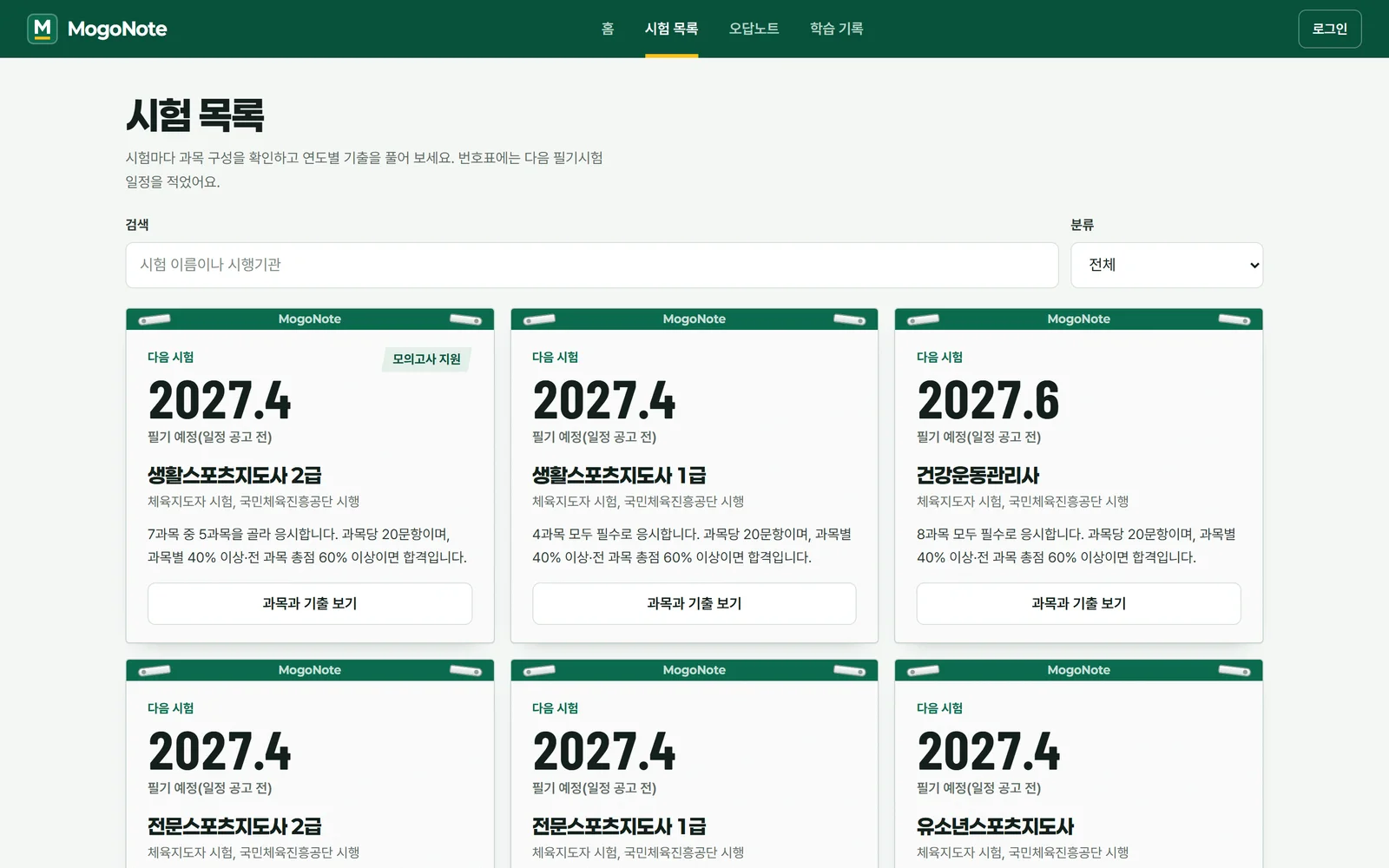Image resolution: width=1389 pixels, height=868 pixels.
Task: Expand the 분류 dropdown showing 전체
Action: click(1167, 265)
